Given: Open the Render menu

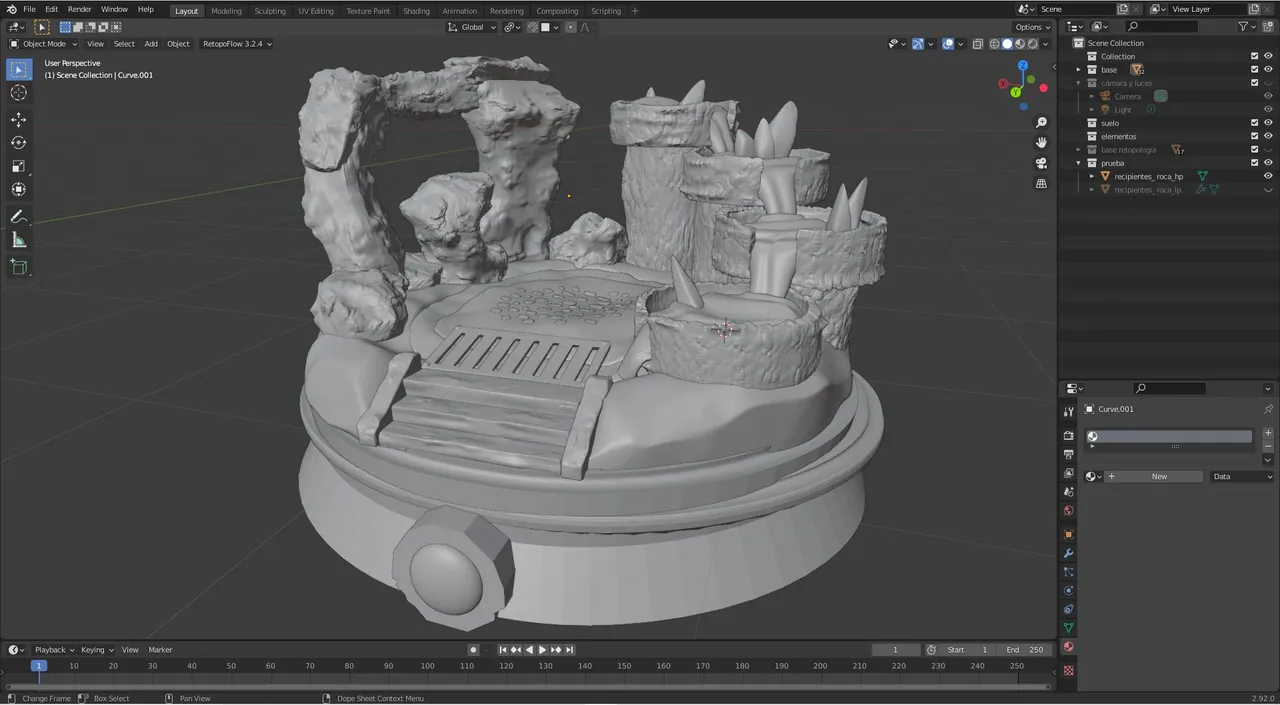Looking at the screenshot, I should tap(80, 9).
